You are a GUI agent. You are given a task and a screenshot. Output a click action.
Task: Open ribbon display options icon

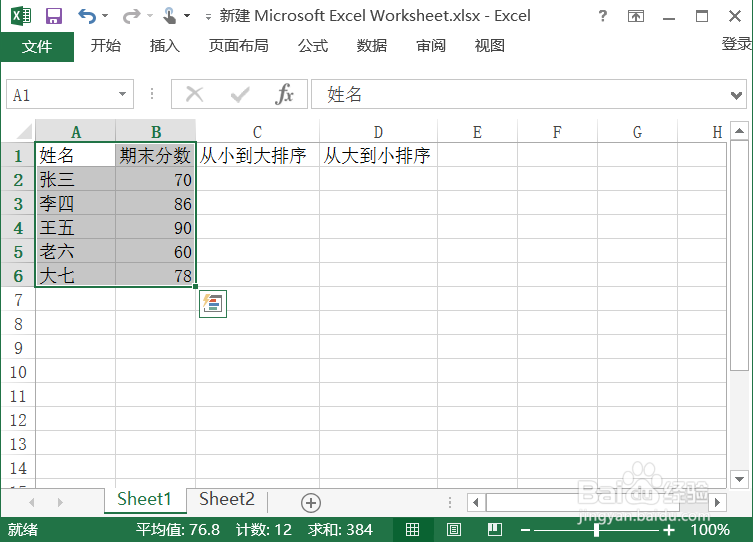(636, 16)
